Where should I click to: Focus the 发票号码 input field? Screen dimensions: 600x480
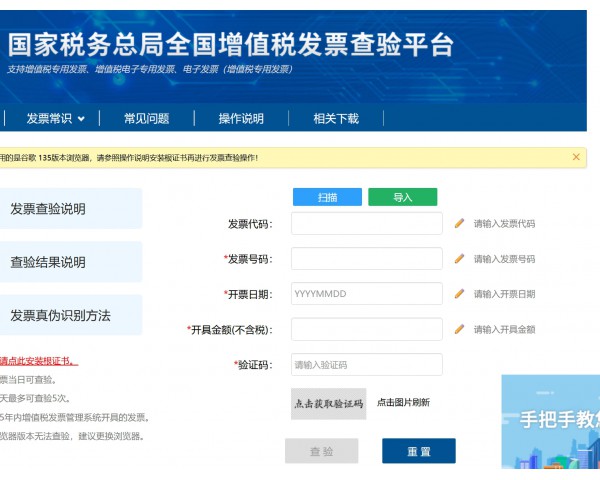click(367, 258)
